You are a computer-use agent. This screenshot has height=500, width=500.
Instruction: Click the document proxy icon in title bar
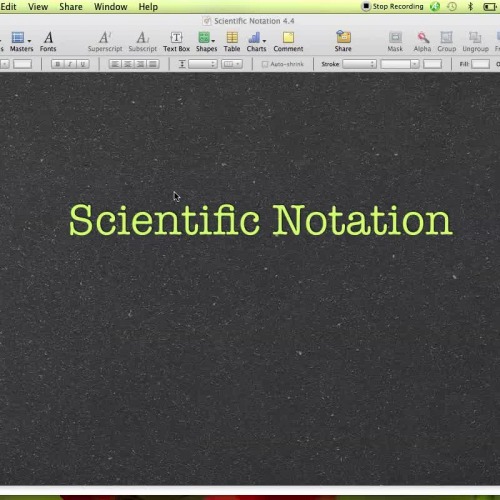coord(207,21)
